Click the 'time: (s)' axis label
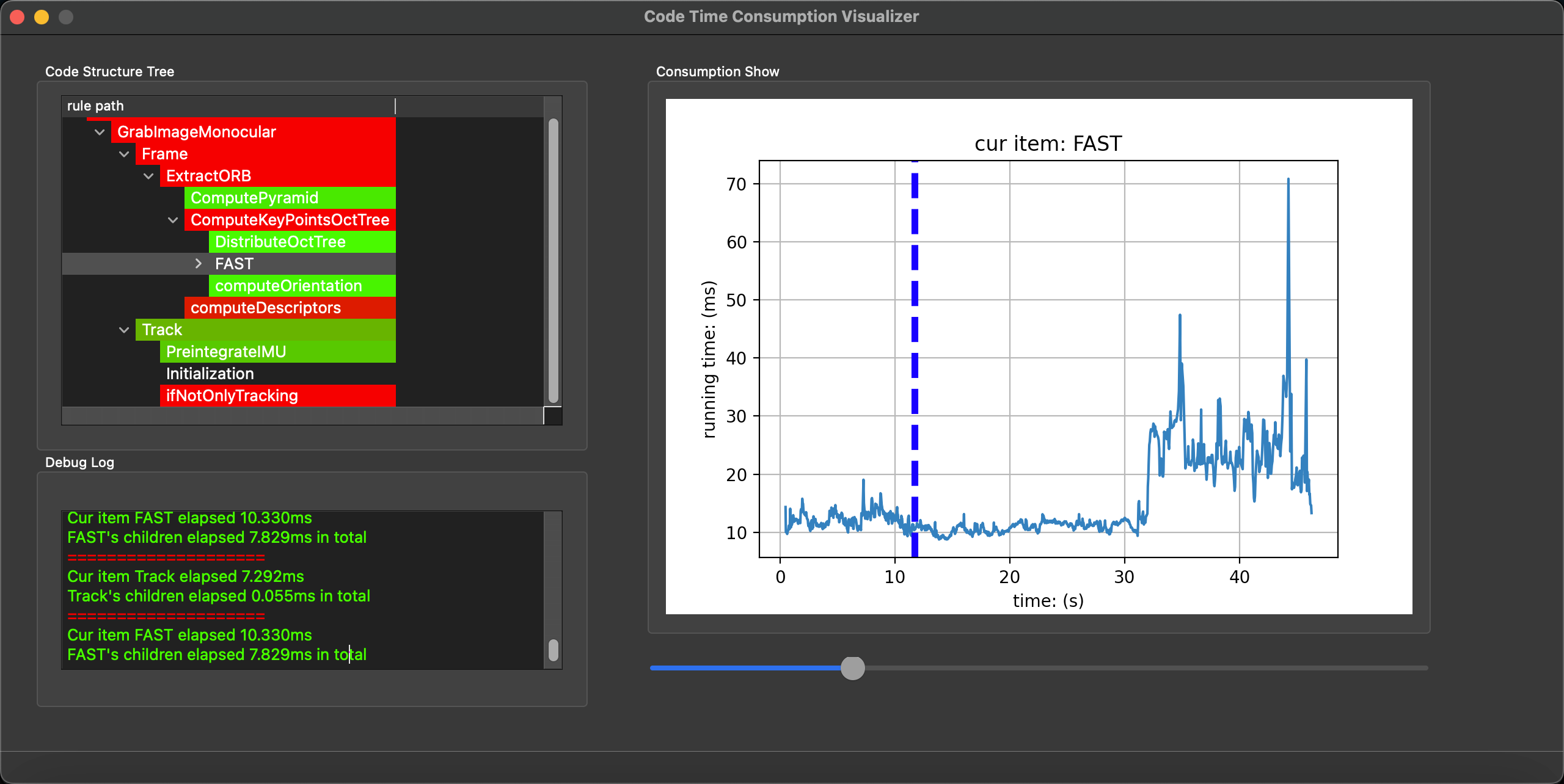Image resolution: width=1564 pixels, height=784 pixels. point(1048,601)
